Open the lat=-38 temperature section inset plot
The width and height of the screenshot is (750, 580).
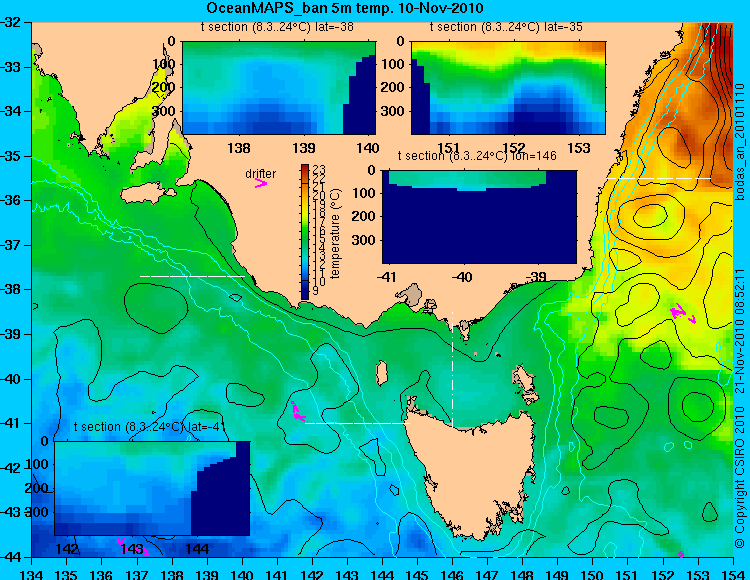point(279,88)
